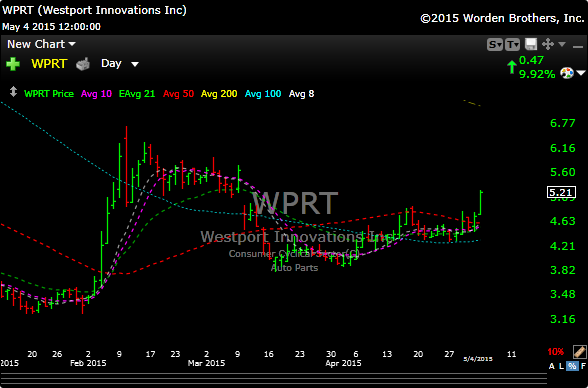Select the L logarithmic scale toggle

tap(561, 366)
